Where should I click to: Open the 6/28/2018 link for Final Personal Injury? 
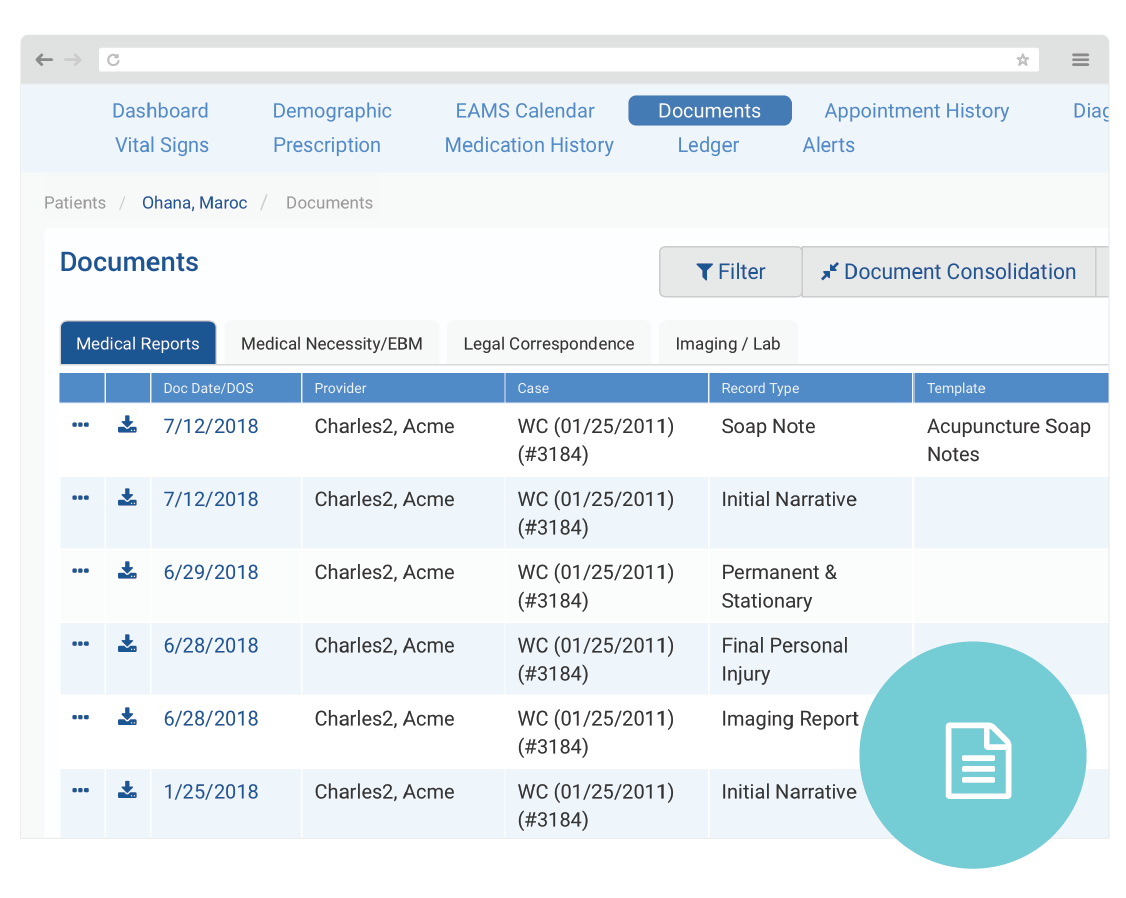[211, 645]
